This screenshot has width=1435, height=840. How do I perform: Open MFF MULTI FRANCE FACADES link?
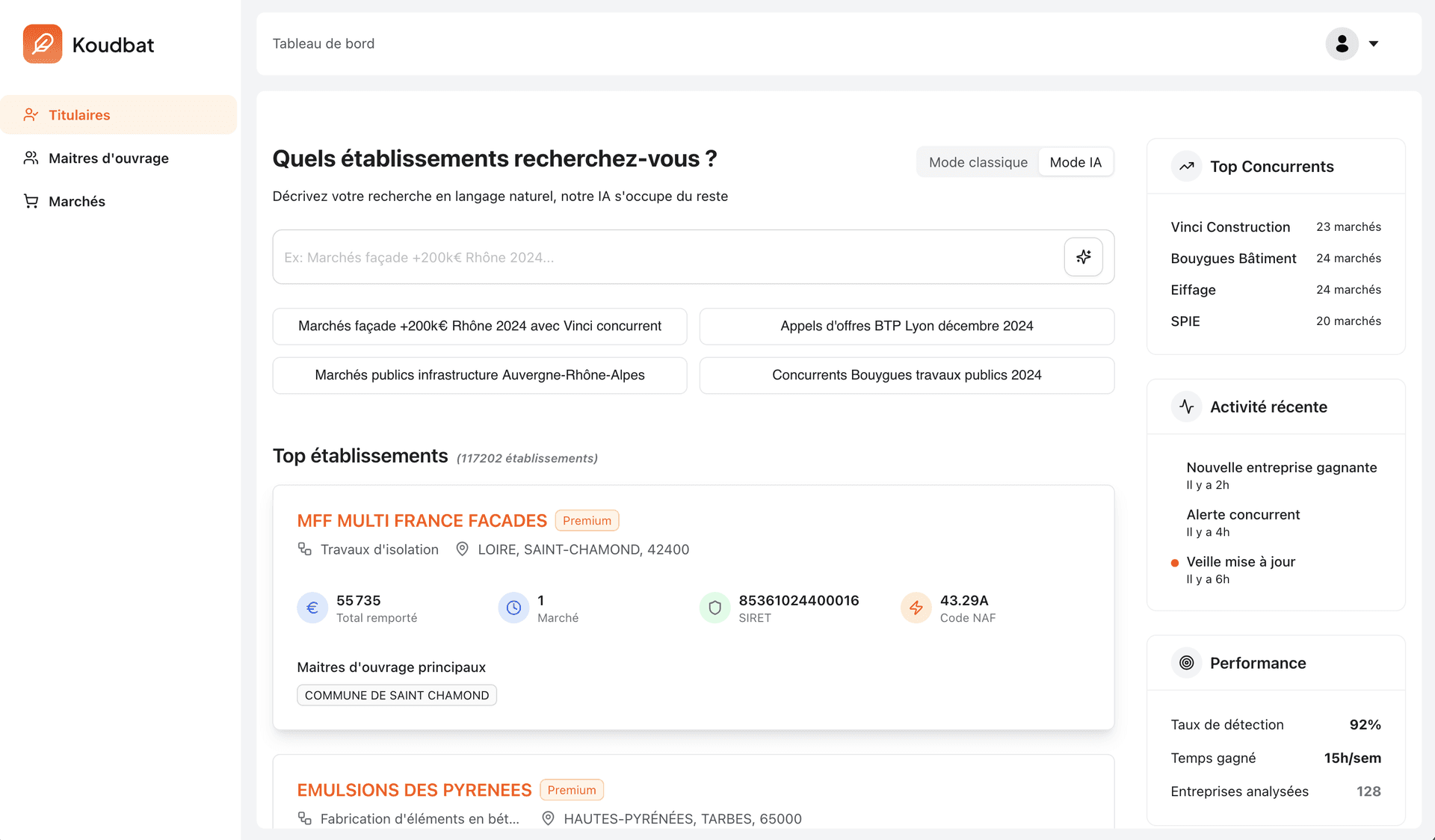click(422, 521)
